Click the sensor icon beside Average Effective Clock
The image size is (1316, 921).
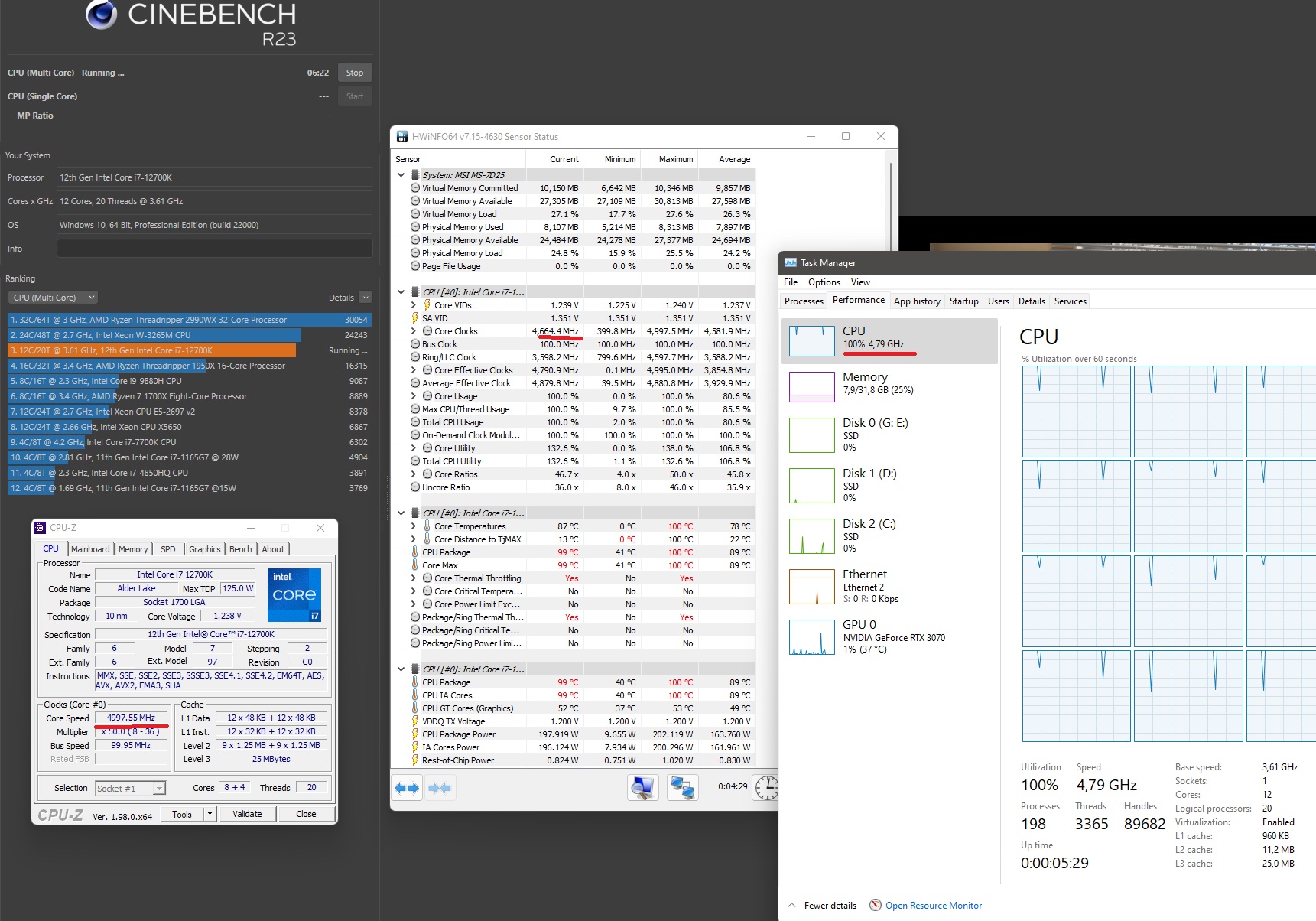(x=415, y=383)
